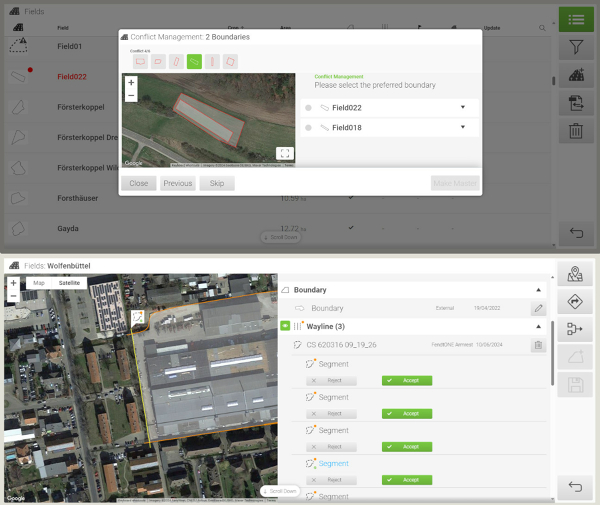Click the disabled add boundary icon

575,357
